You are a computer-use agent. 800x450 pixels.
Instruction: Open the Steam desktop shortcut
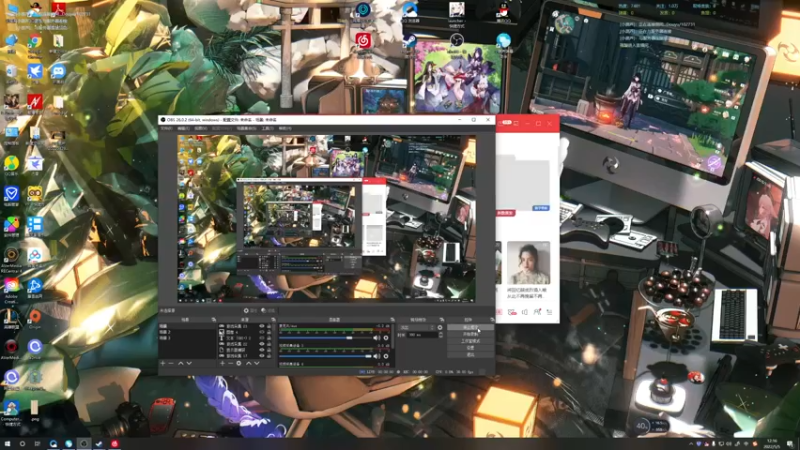pos(410,41)
